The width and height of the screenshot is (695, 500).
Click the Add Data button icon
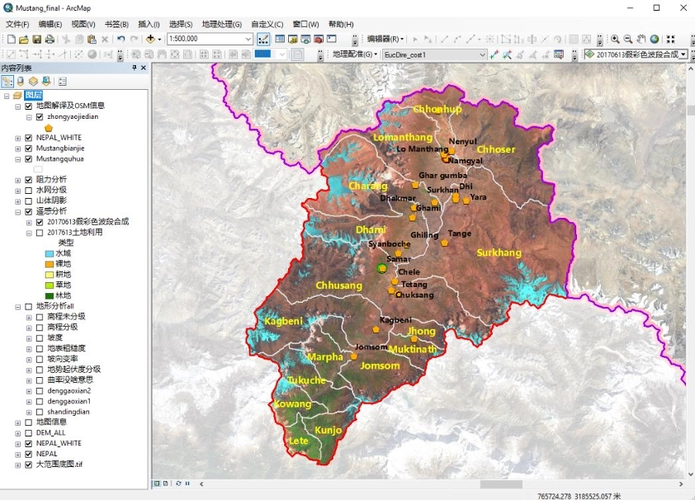[x=151, y=39]
